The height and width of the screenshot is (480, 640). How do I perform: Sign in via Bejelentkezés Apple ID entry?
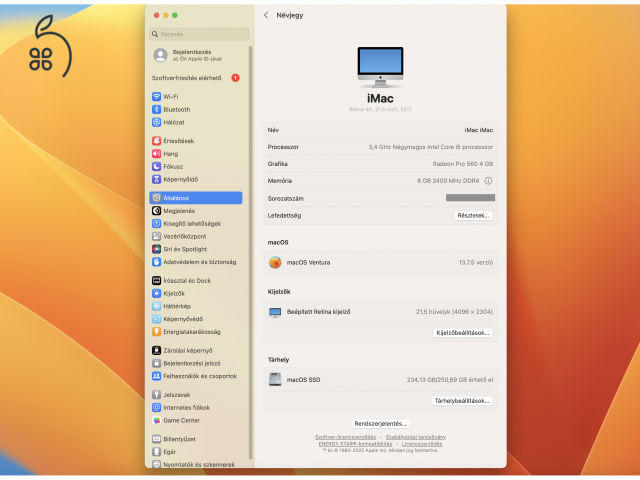pos(196,55)
